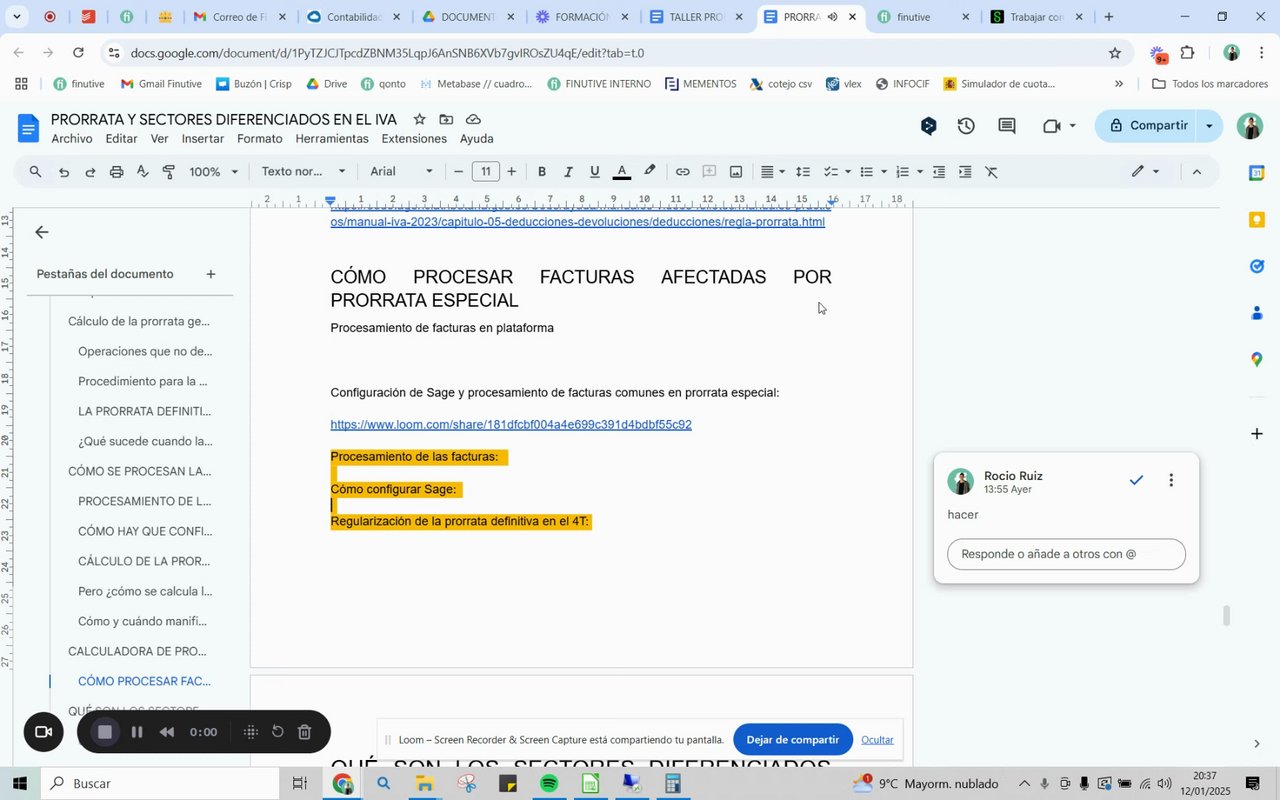Open the Editar menu
Screen dimensions: 1280x800
(121, 139)
